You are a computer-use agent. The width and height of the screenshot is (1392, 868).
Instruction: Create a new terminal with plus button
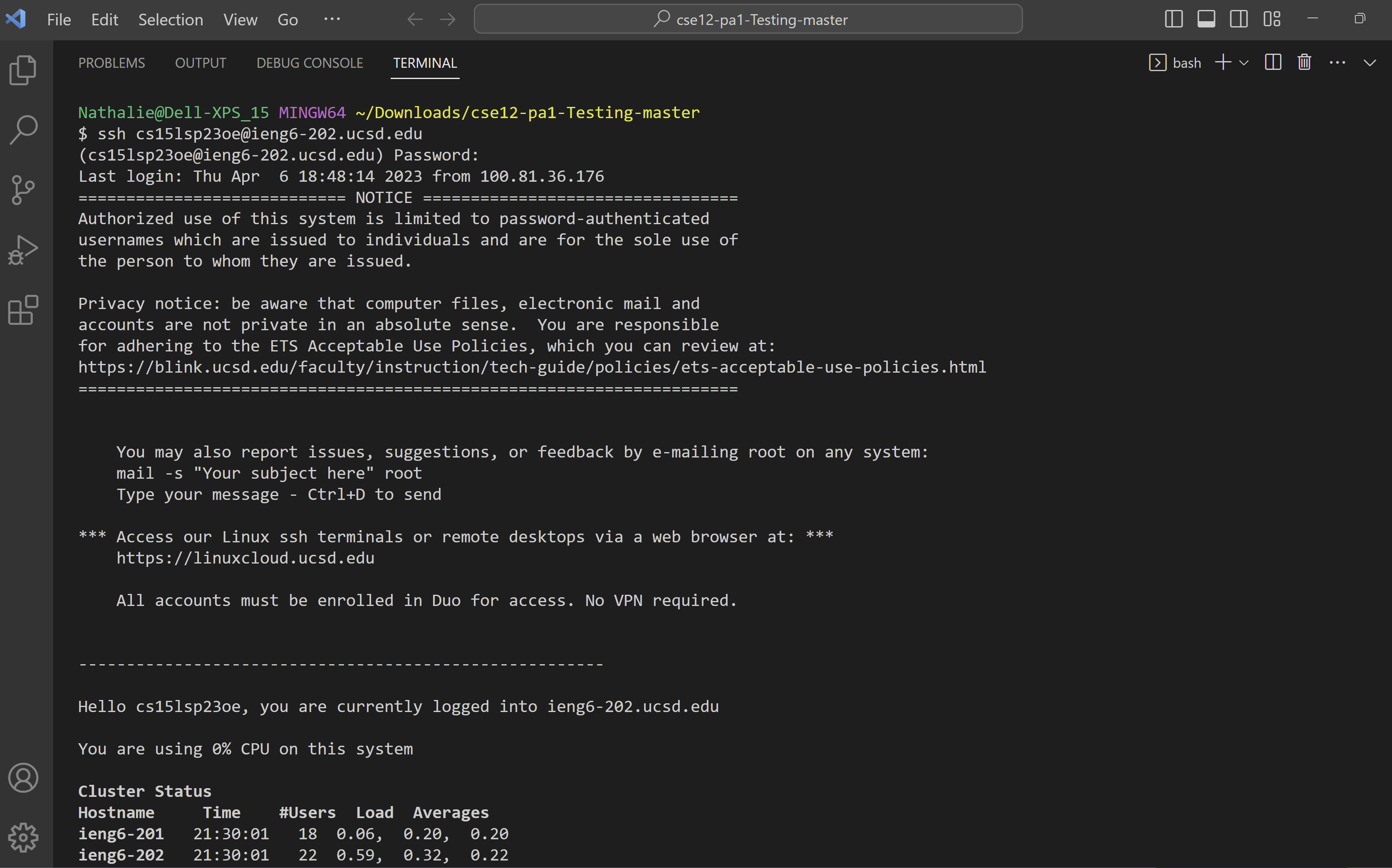[x=1223, y=62]
